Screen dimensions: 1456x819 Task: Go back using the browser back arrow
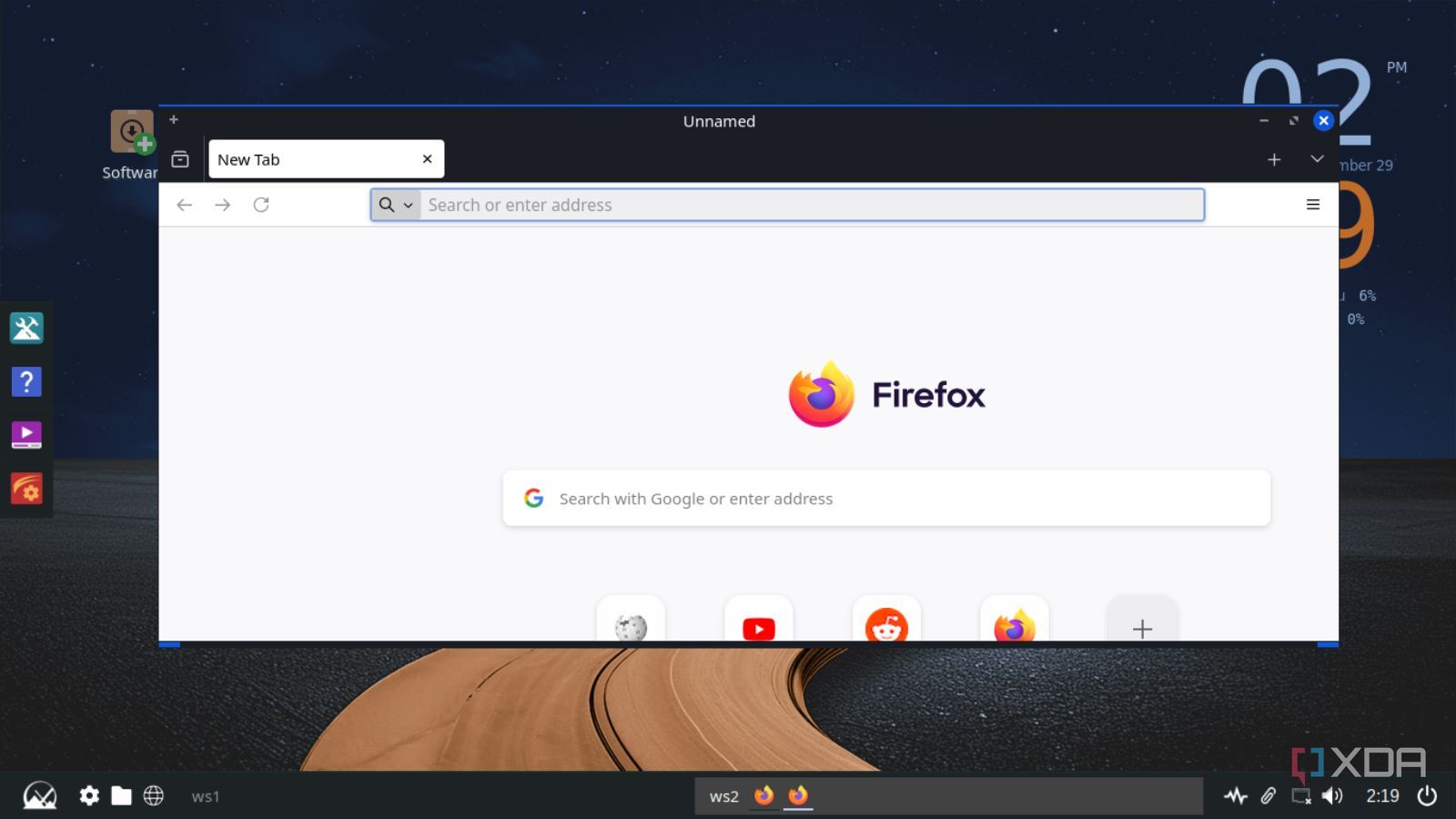point(184,205)
